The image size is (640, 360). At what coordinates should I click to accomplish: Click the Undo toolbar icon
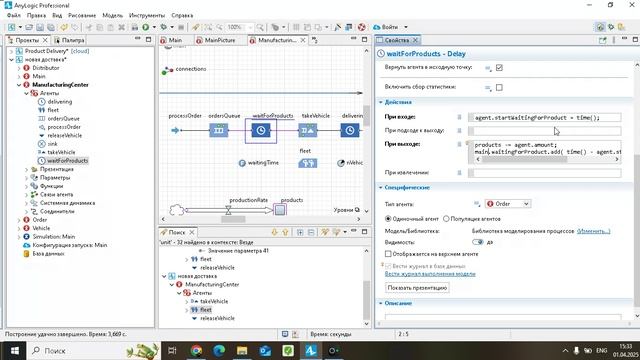[x=64, y=27]
